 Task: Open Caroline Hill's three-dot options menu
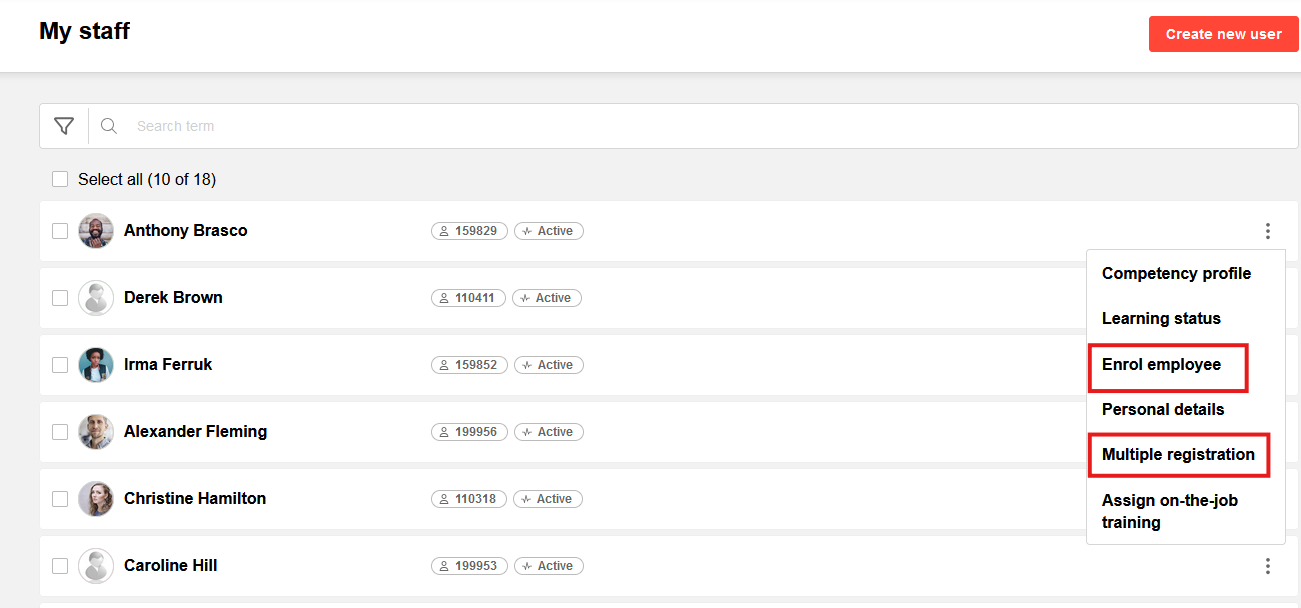pyautogui.click(x=1267, y=566)
